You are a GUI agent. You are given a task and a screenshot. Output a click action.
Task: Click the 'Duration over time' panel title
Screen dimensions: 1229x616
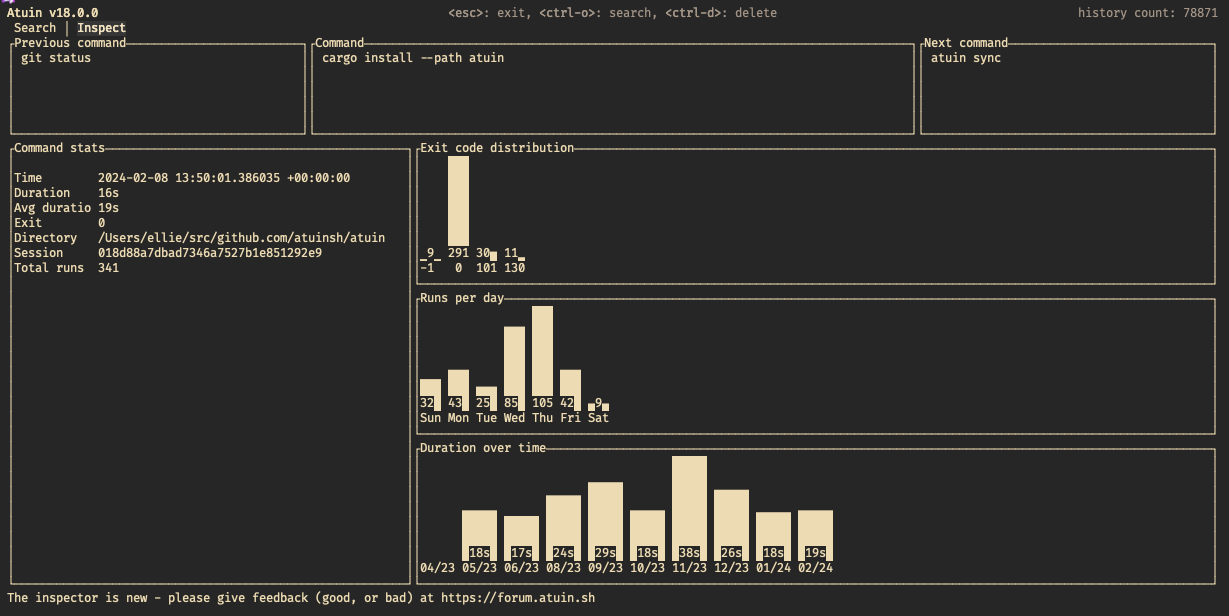point(483,448)
